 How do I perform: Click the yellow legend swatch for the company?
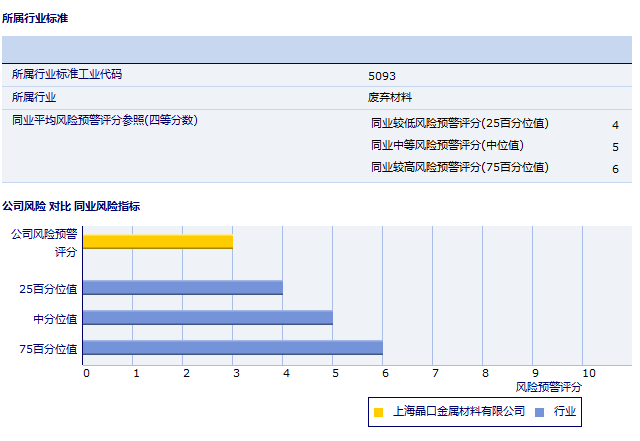378,412
